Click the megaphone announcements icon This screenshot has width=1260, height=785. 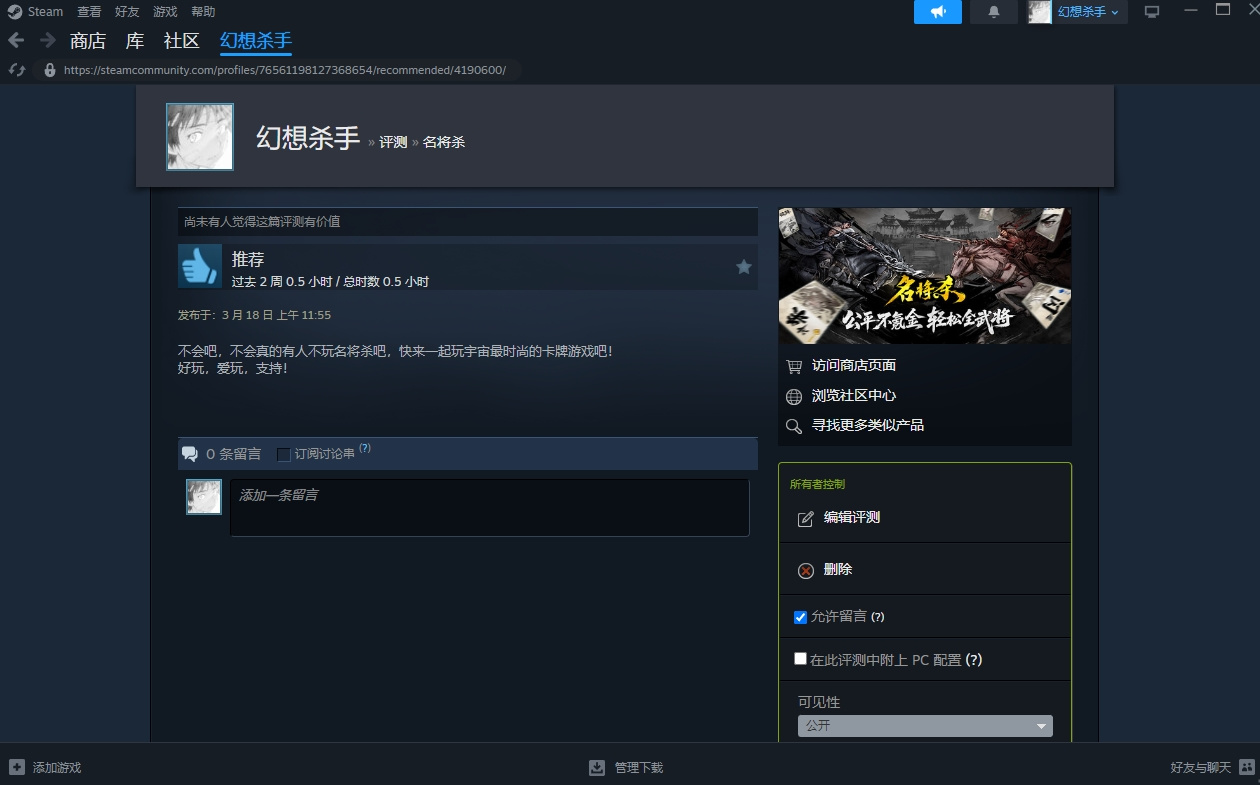tap(938, 12)
